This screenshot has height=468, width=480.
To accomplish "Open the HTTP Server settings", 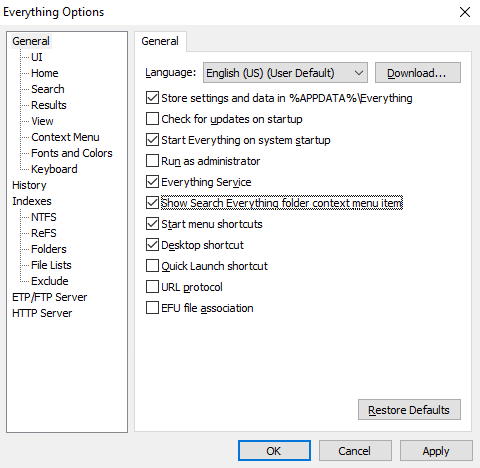I will tap(42, 313).
